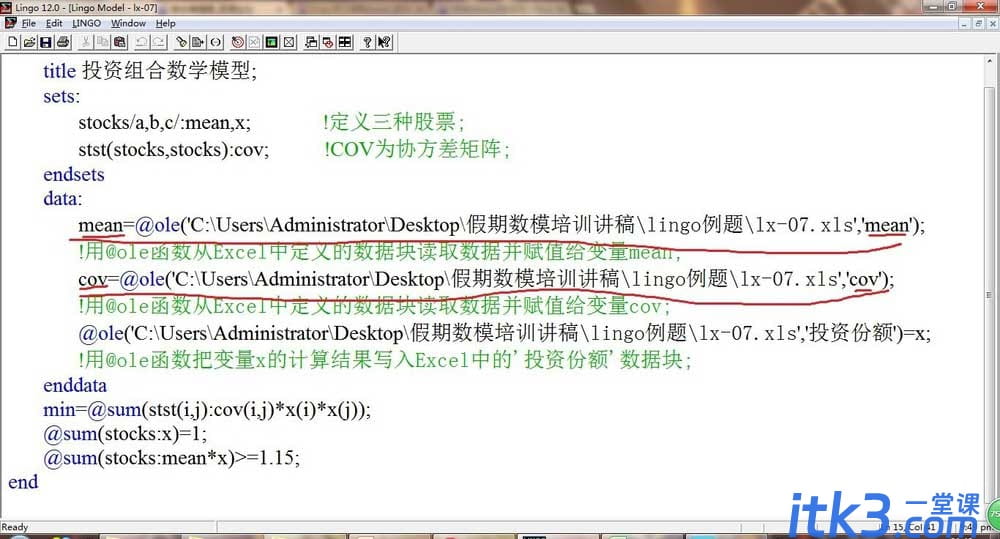Image resolution: width=1000 pixels, height=539 pixels.
Task: Click the comment '!COV为协方差矩阵;'
Action: [x=416, y=149]
